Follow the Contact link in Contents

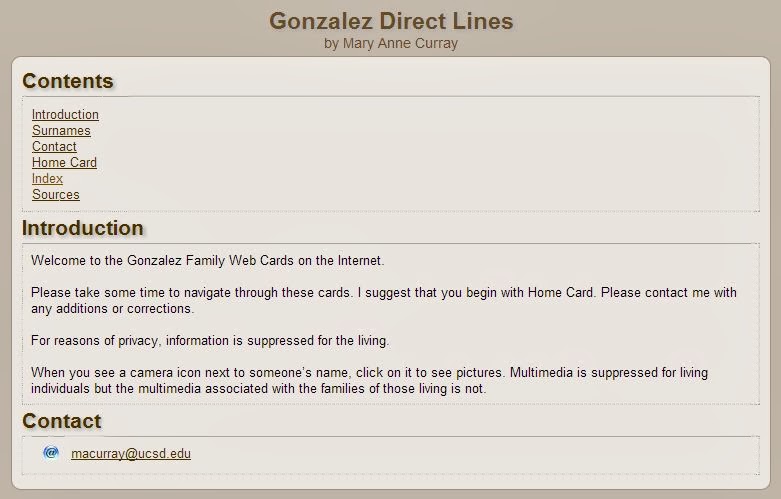pos(54,146)
